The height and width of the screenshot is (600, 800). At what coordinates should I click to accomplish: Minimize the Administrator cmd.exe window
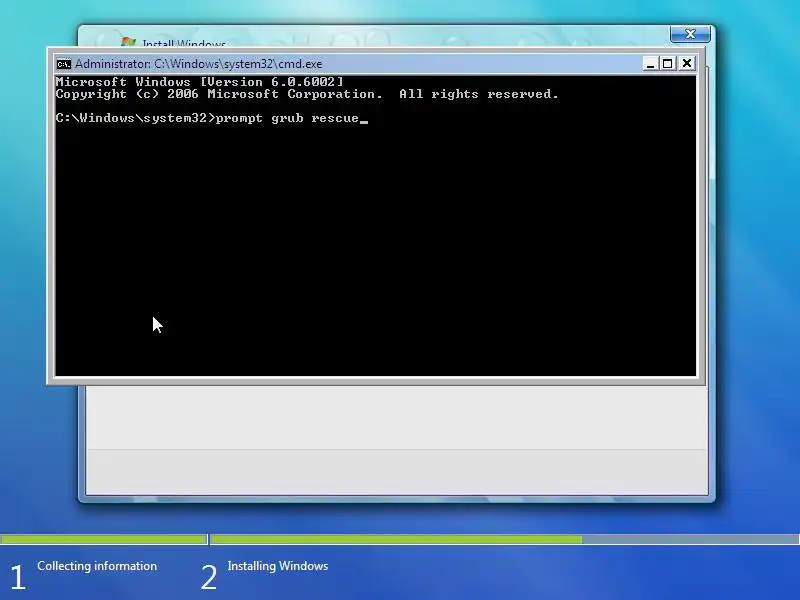[649, 64]
